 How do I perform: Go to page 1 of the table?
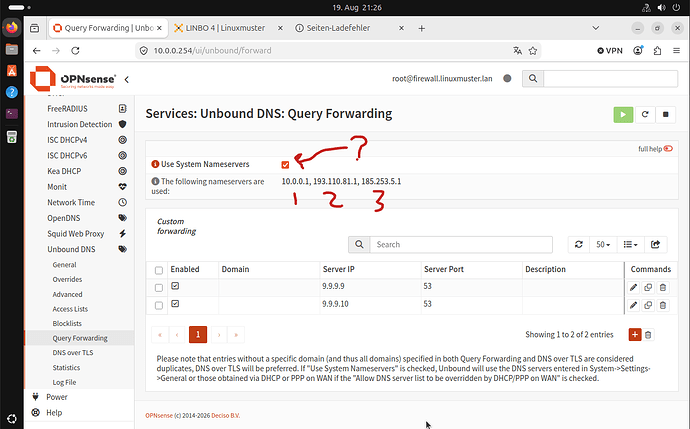pyautogui.click(x=198, y=335)
